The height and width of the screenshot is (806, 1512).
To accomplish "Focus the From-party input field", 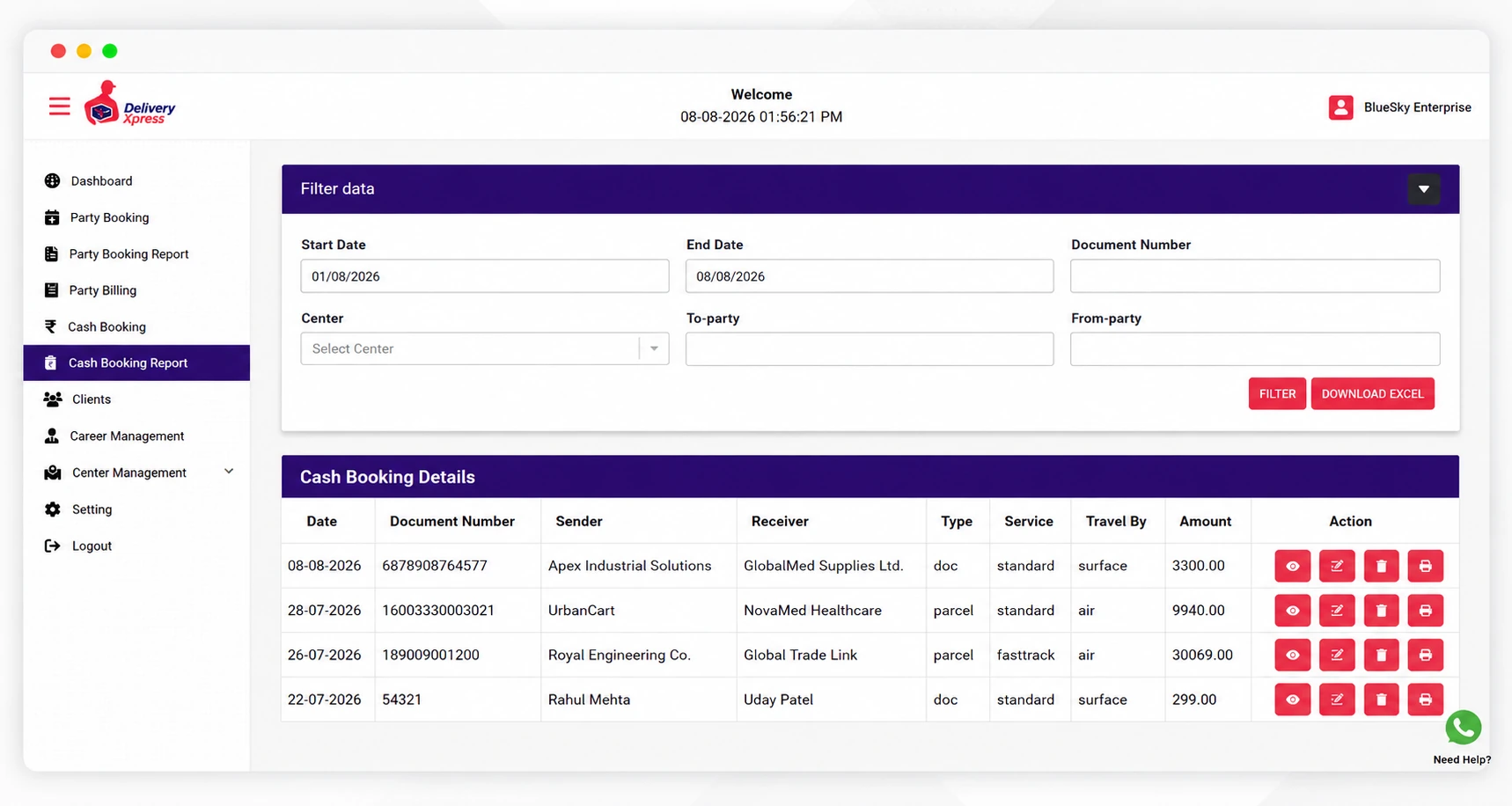I will (x=1255, y=348).
